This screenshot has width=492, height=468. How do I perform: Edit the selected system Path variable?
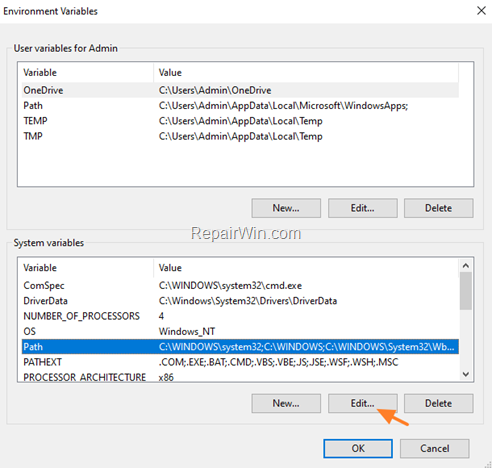362,403
